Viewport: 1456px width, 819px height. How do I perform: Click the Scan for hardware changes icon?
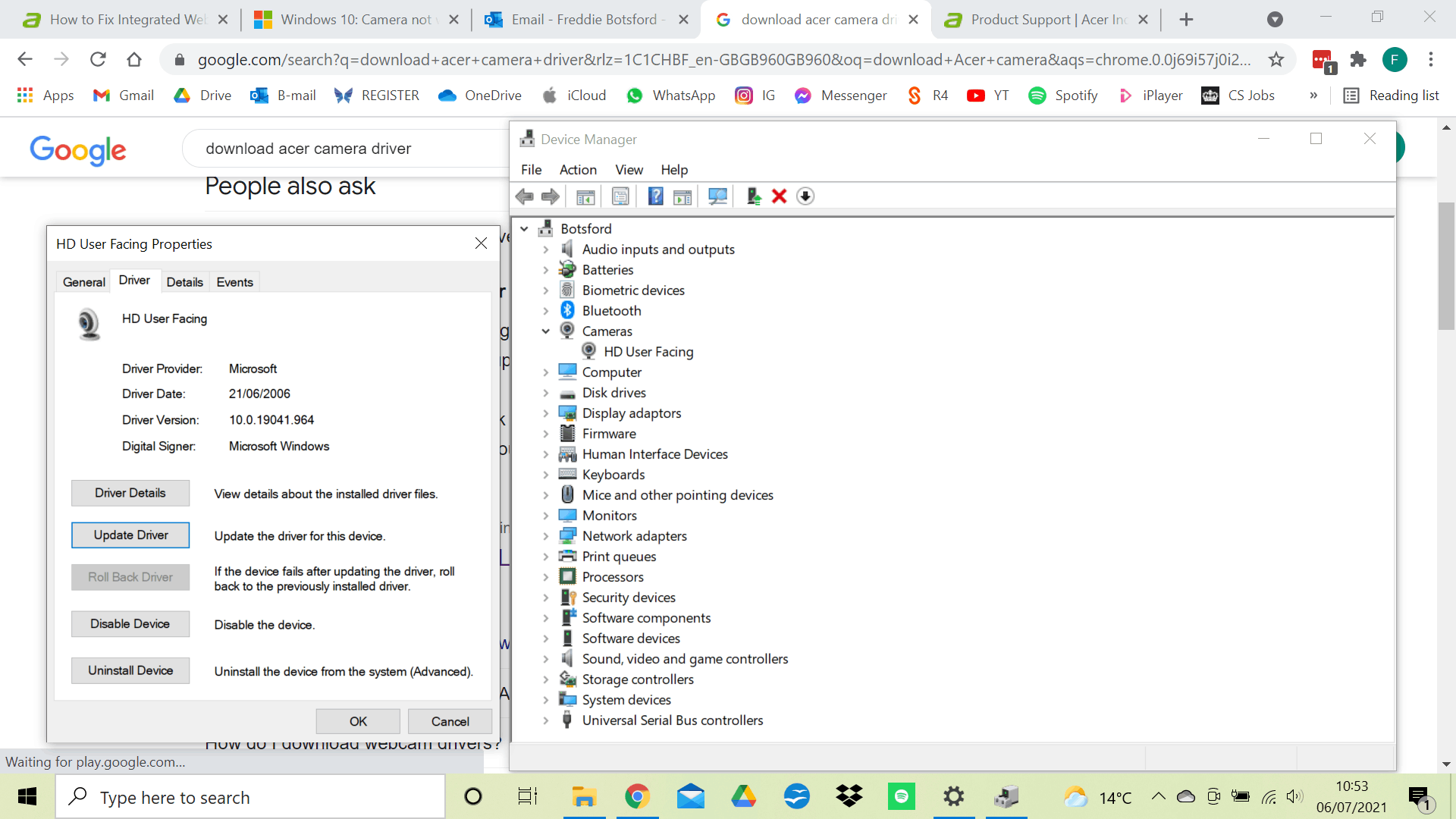[x=717, y=196]
